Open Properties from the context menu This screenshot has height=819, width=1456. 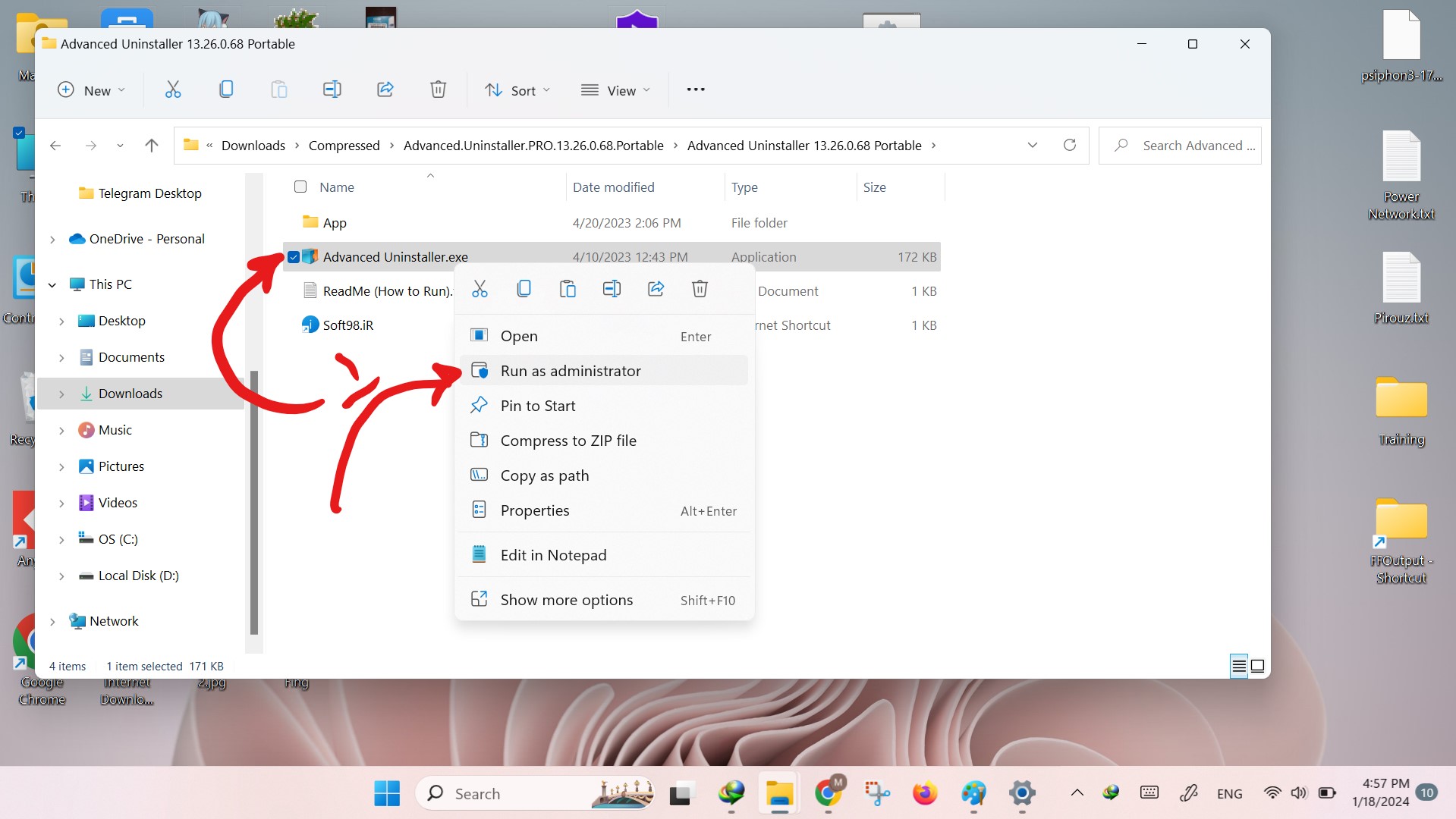coord(603,510)
